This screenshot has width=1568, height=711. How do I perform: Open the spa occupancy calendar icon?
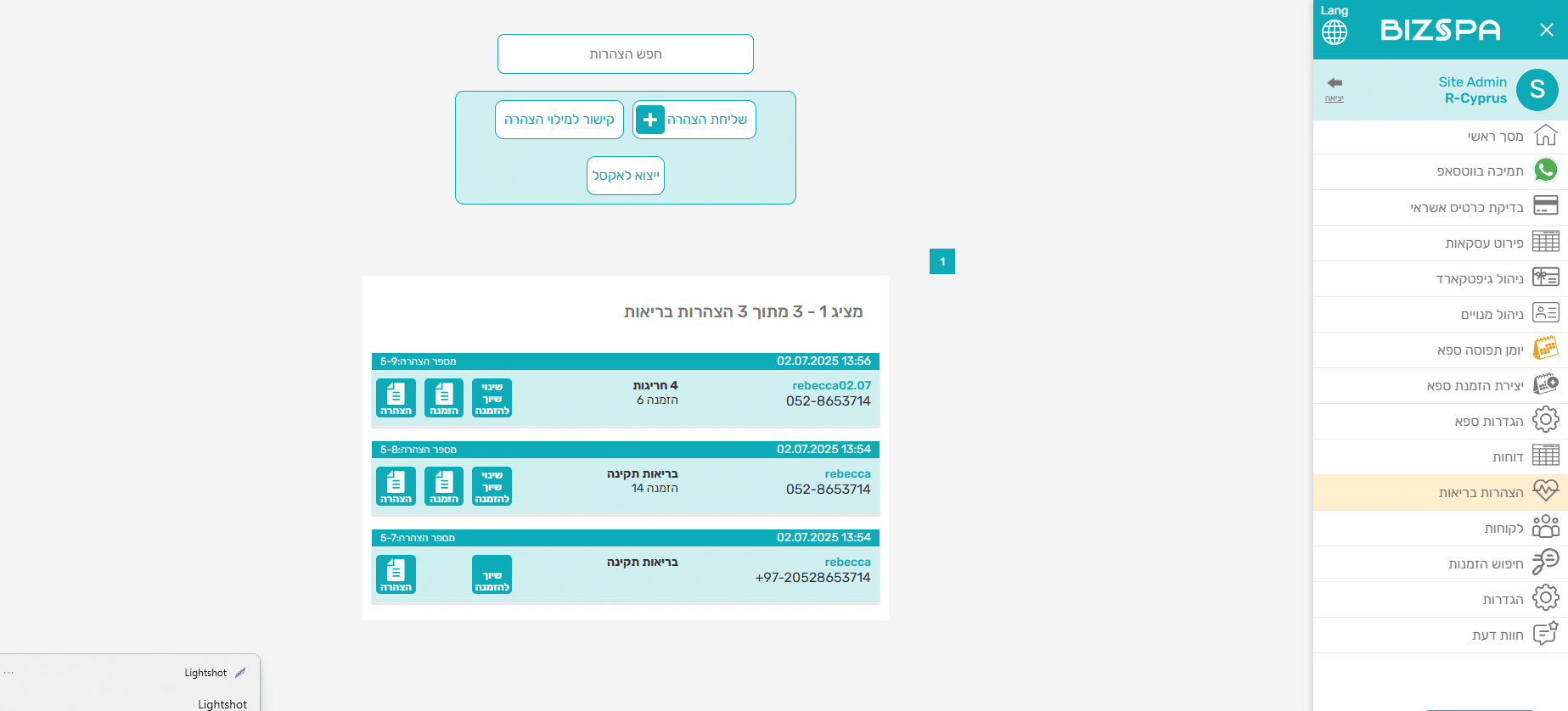(1545, 349)
